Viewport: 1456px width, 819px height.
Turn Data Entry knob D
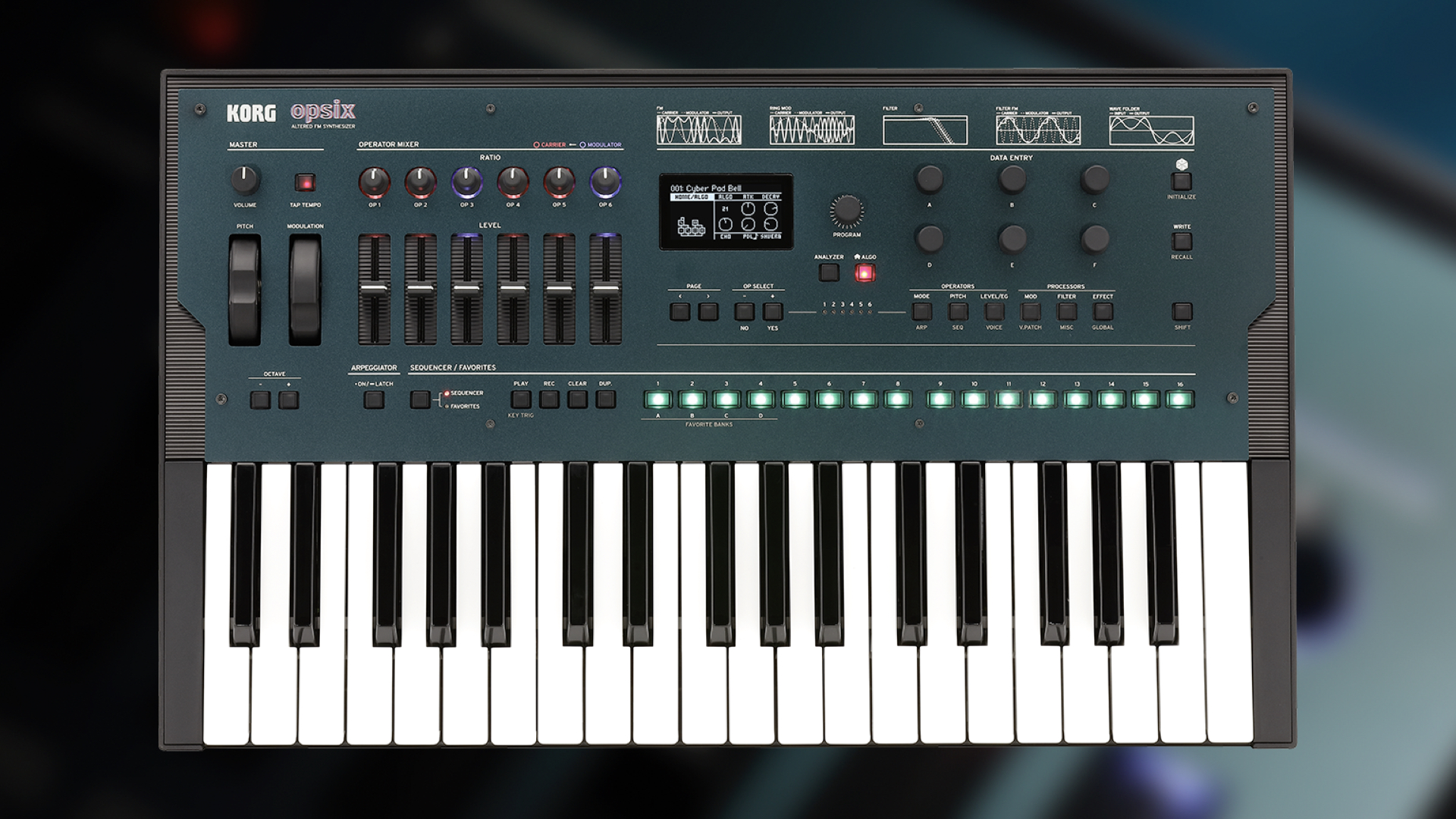930,239
